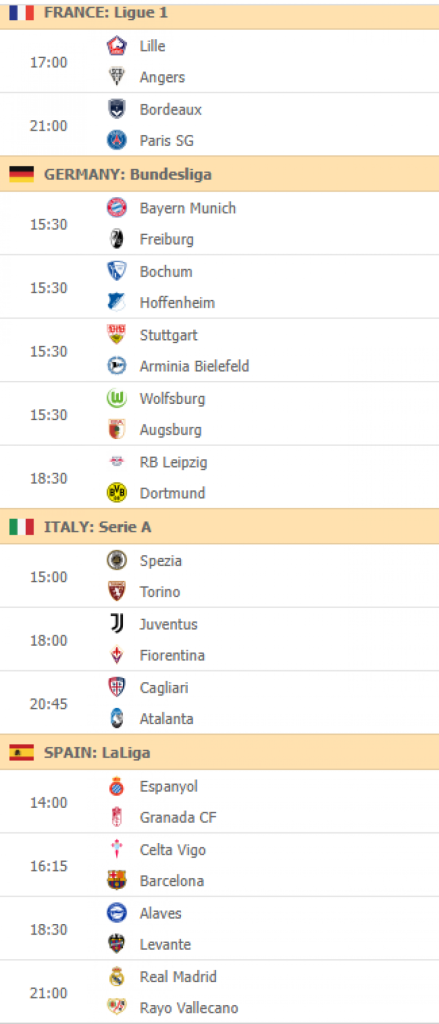
Task: Click the Arminia Bielefeld team name
Action: click(x=195, y=366)
